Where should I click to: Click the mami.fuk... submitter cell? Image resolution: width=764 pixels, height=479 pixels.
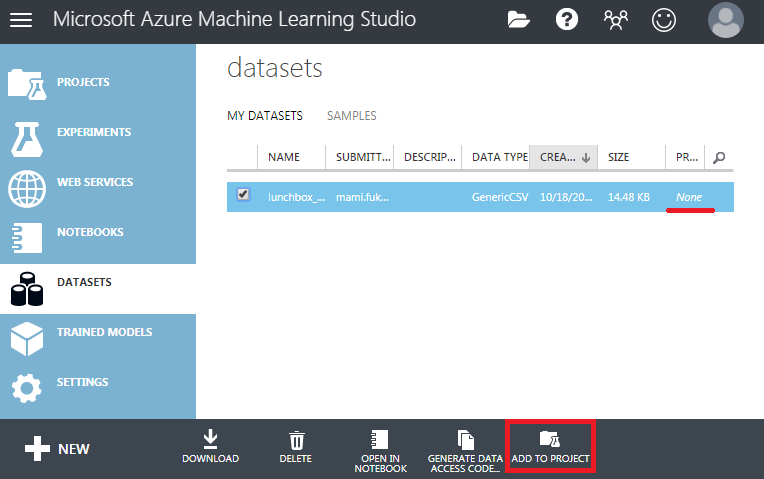(x=363, y=197)
